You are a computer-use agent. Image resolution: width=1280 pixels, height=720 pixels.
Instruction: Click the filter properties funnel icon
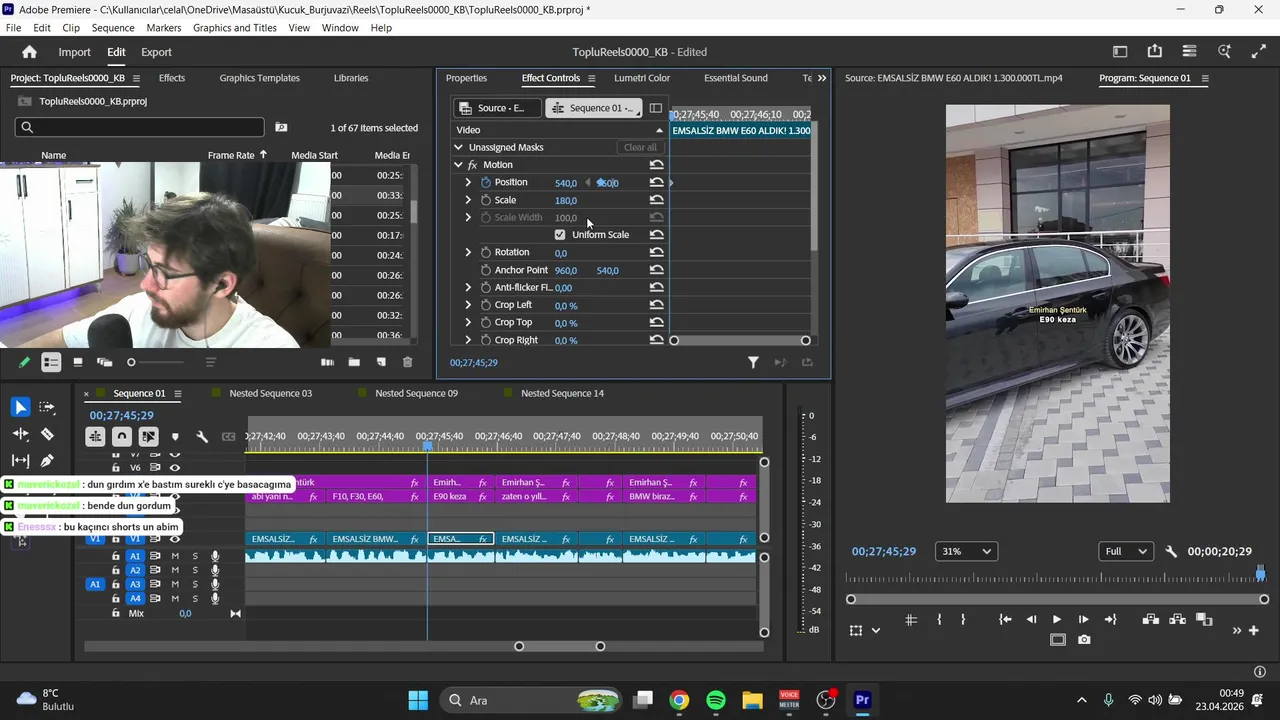753,363
